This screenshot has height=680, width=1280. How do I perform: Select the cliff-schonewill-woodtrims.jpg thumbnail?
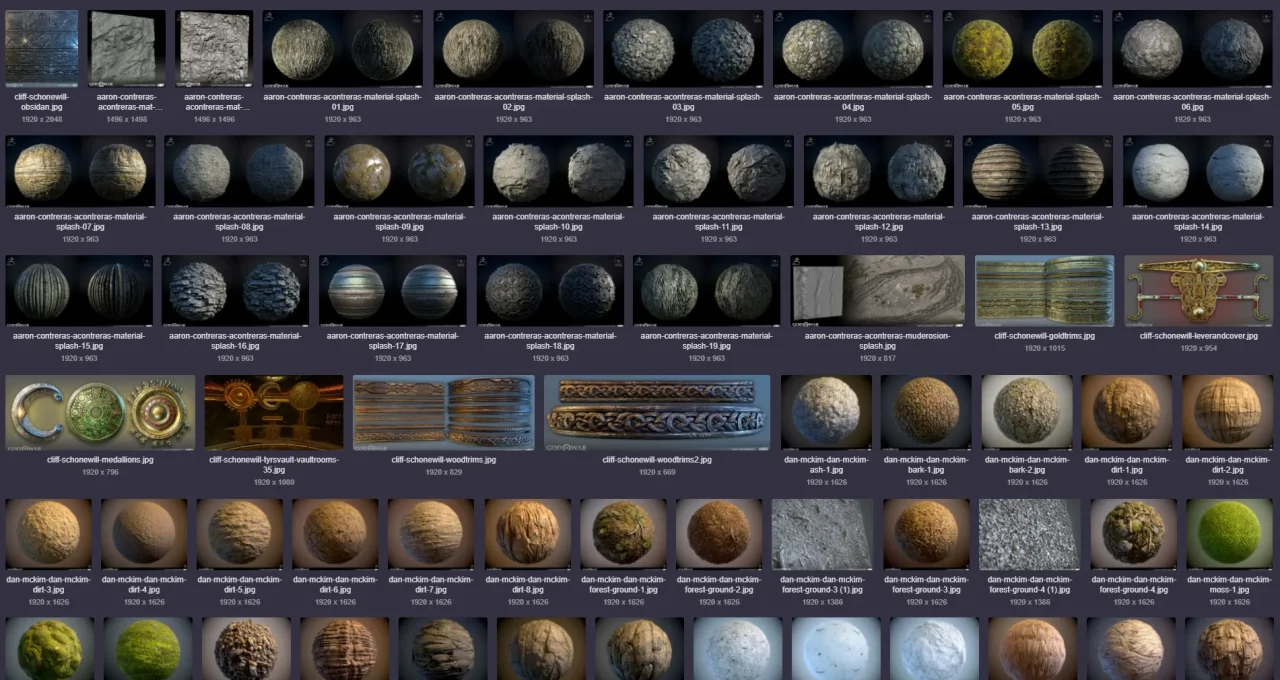tap(443, 412)
